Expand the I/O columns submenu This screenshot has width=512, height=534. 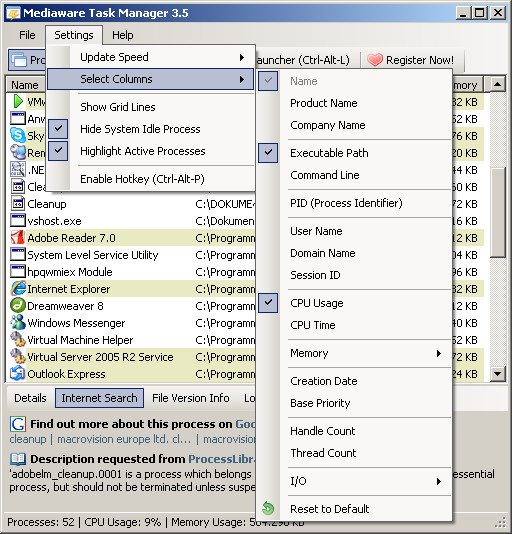pyautogui.click(x=354, y=481)
